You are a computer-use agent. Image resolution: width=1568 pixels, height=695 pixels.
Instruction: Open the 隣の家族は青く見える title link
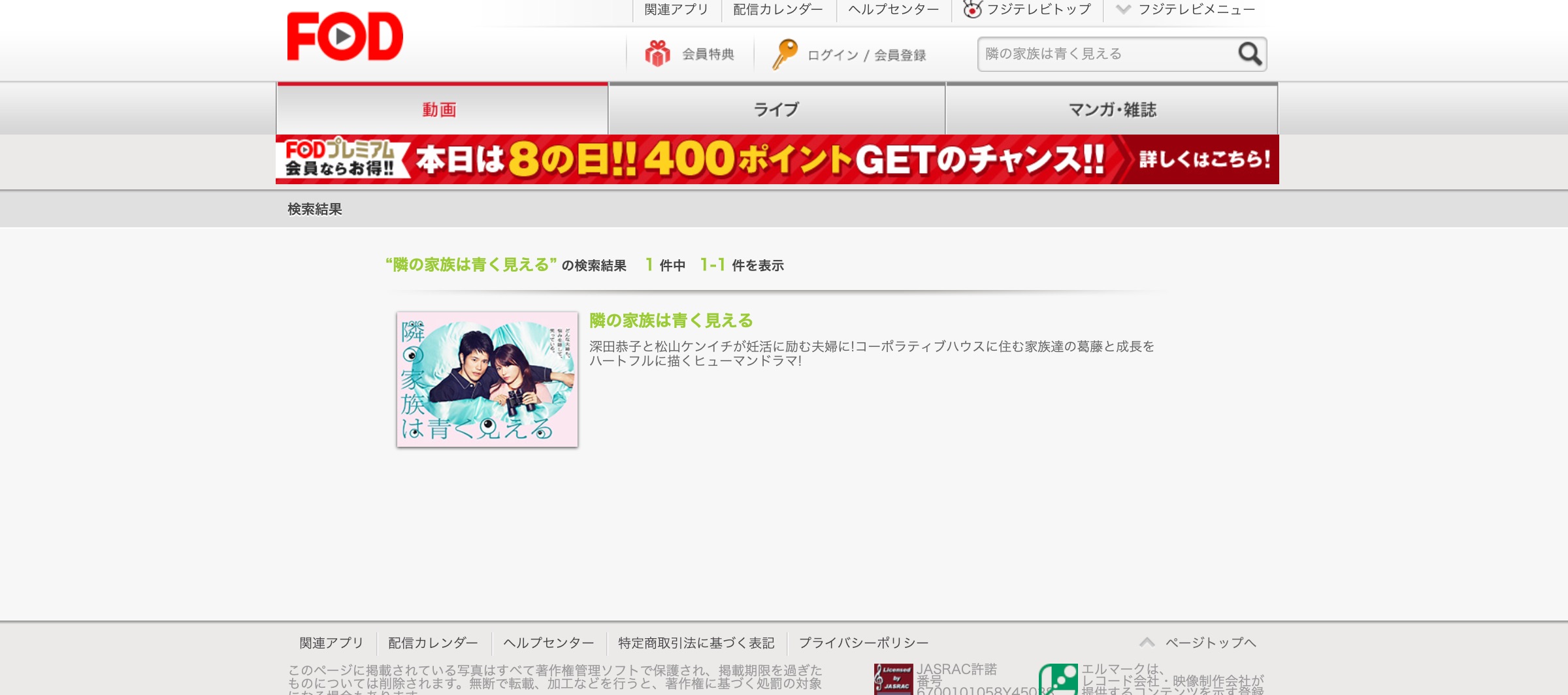(671, 321)
